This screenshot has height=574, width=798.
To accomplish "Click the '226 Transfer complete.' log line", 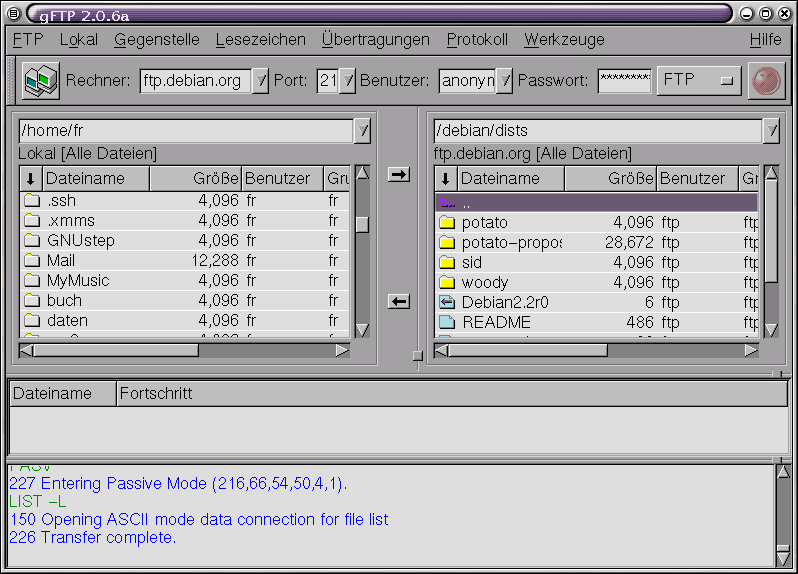I will pos(93,537).
